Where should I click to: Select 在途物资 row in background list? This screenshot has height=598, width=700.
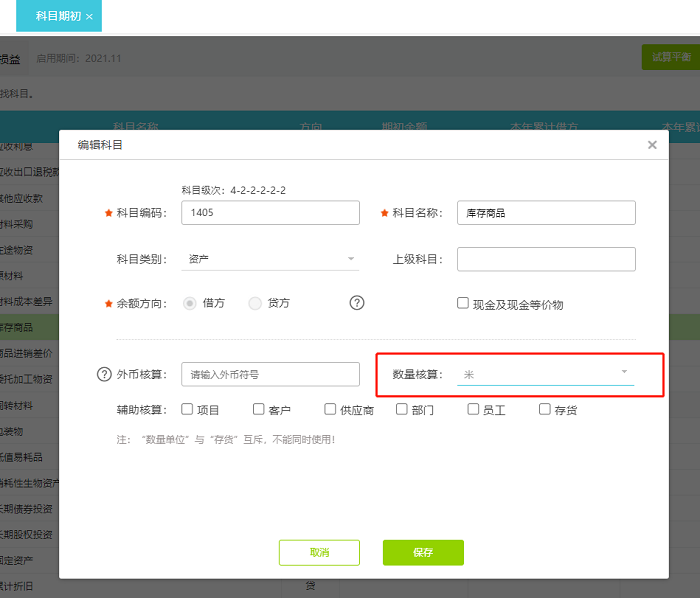point(29,249)
